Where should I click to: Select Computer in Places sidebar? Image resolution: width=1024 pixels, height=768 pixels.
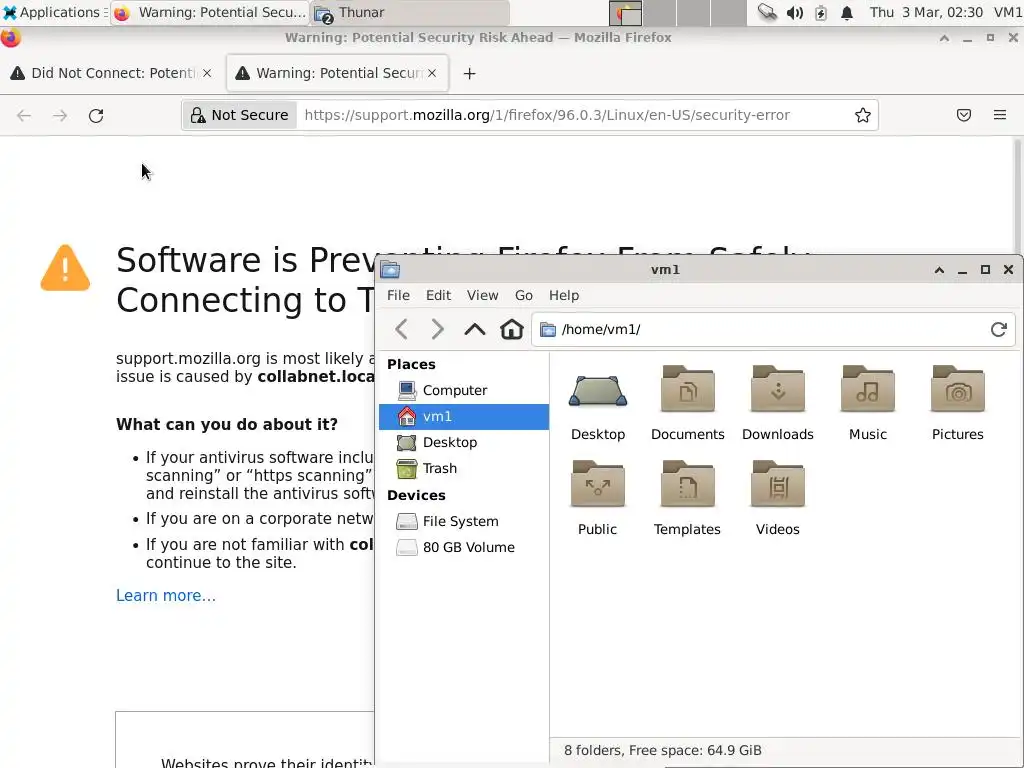(464, 391)
